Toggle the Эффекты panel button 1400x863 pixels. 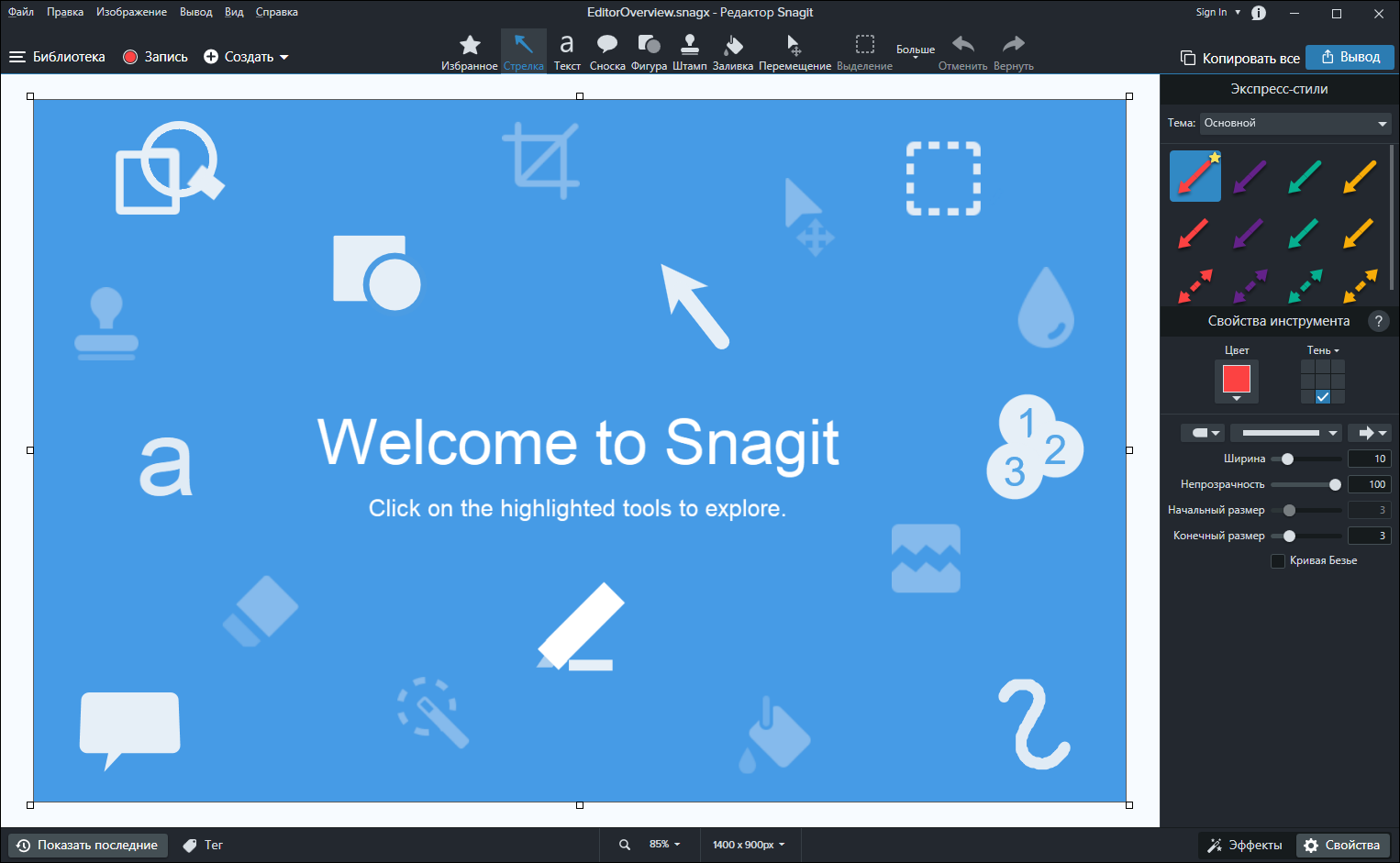1245,845
